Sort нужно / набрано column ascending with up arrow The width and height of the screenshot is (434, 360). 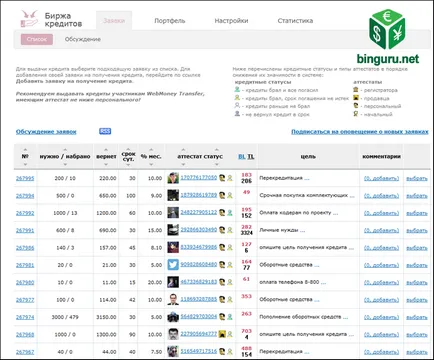click(65, 150)
